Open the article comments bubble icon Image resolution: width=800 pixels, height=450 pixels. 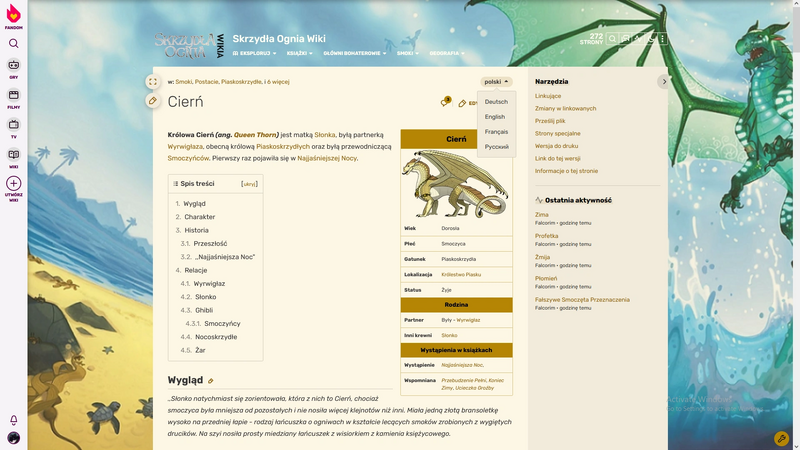[x=445, y=102]
